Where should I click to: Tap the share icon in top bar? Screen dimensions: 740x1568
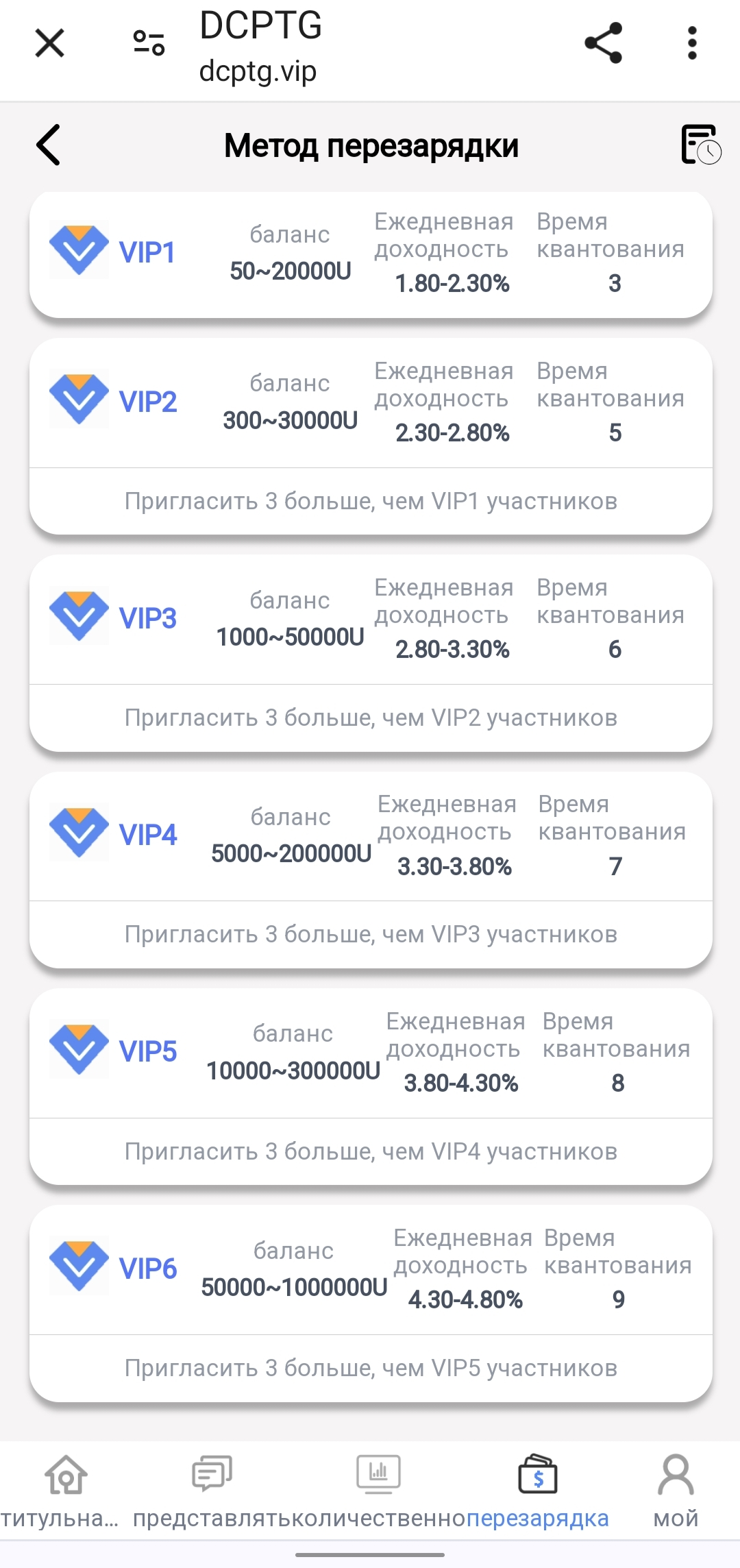coord(604,43)
